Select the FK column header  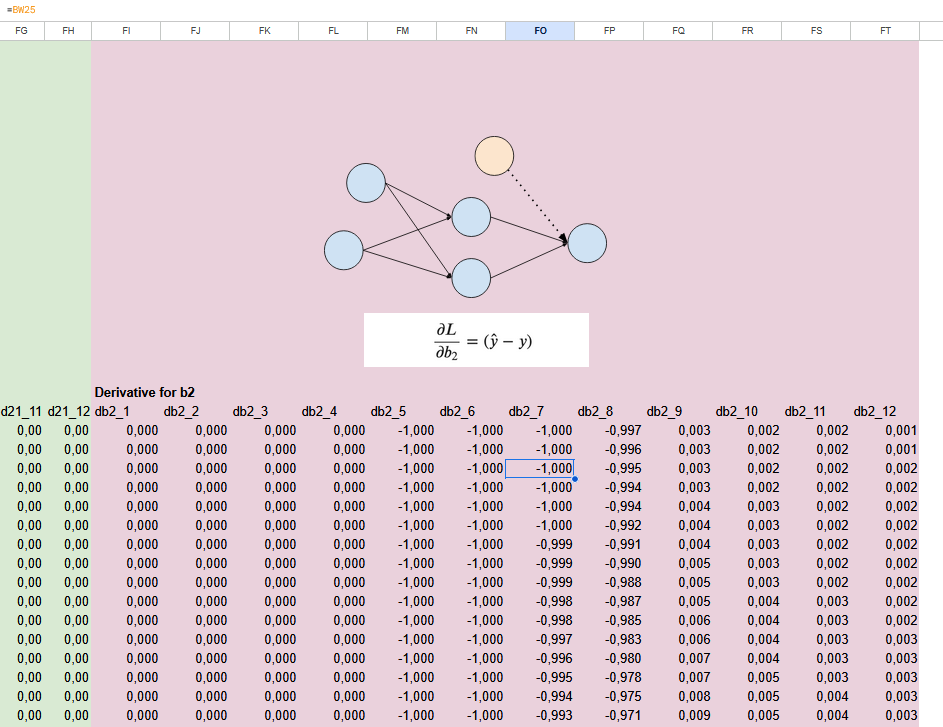(264, 31)
